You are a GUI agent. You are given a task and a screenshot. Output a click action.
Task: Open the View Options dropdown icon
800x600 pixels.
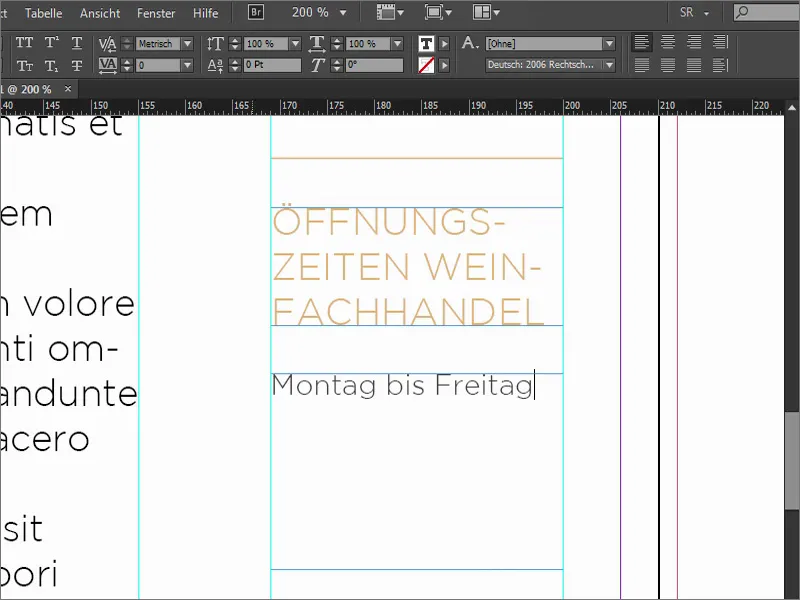tap(390, 12)
